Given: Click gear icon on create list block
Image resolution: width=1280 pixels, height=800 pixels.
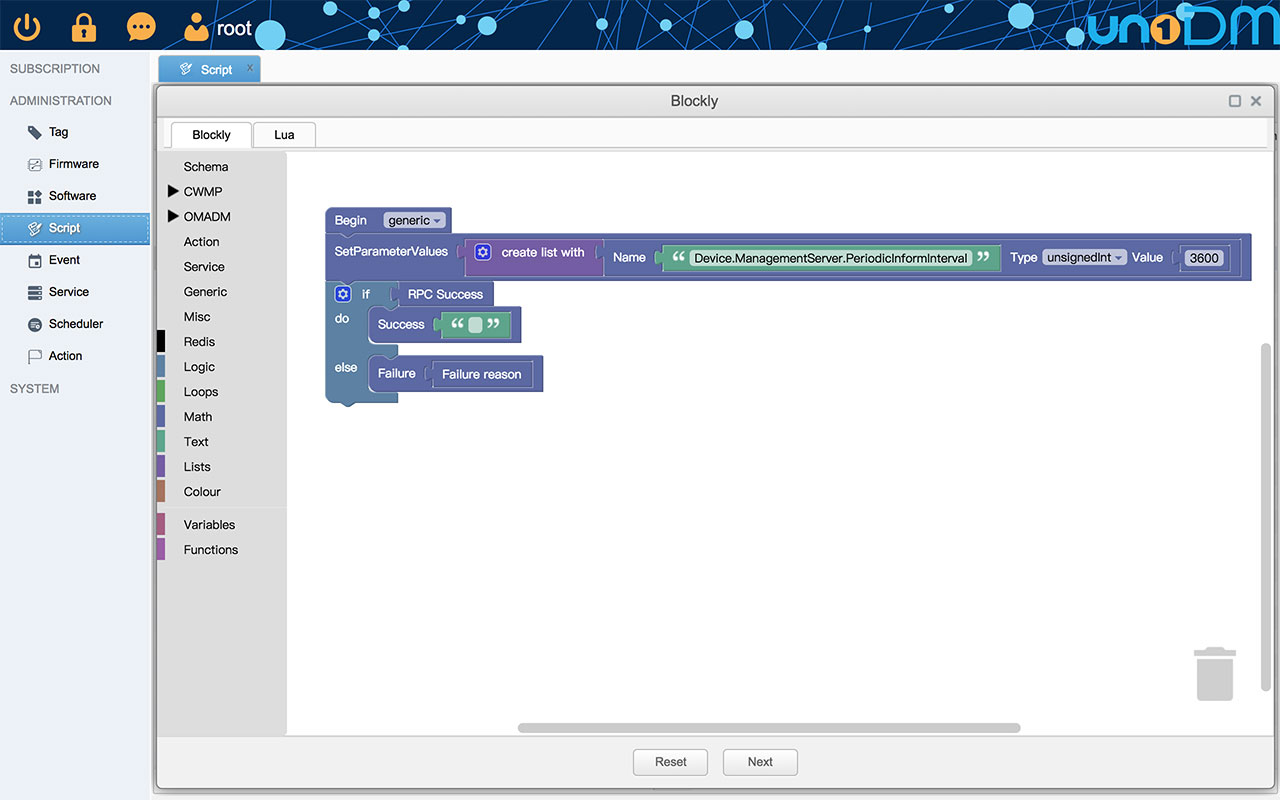Looking at the screenshot, I should click(483, 253).
